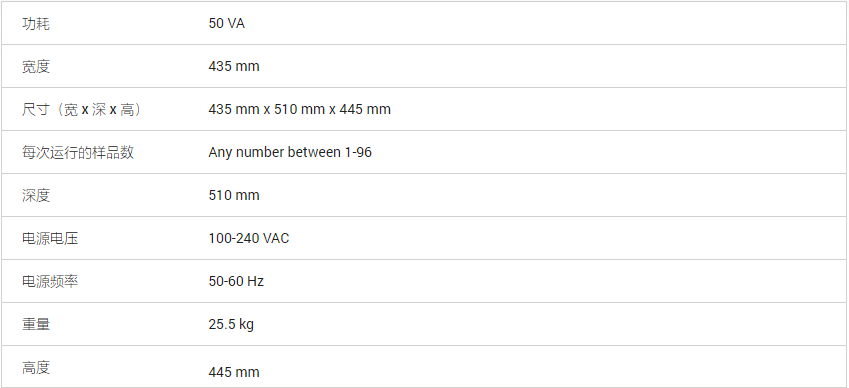Select the 50-60 Hz value
849x388 pixels.
[x=236, y=281]
